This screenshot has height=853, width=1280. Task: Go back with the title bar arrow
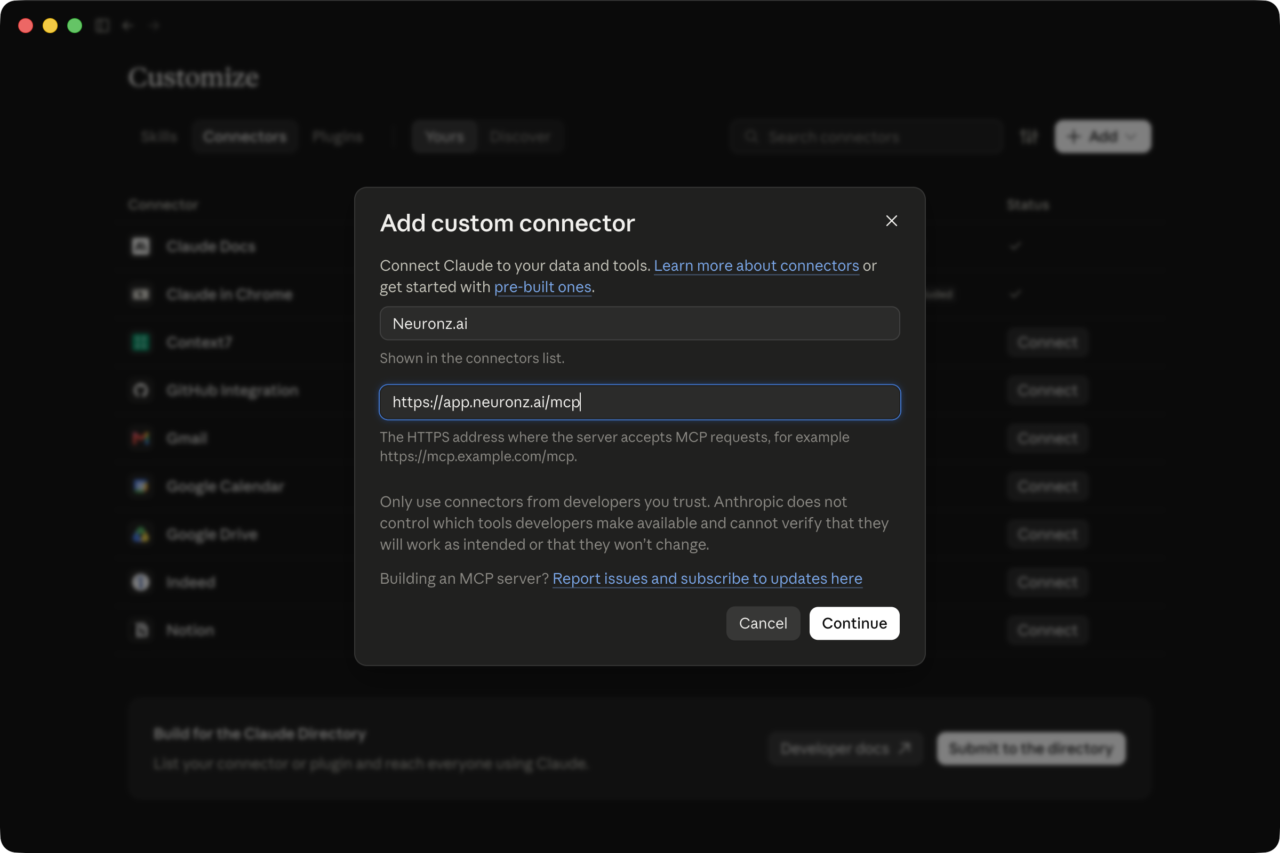tap(128, 26)
